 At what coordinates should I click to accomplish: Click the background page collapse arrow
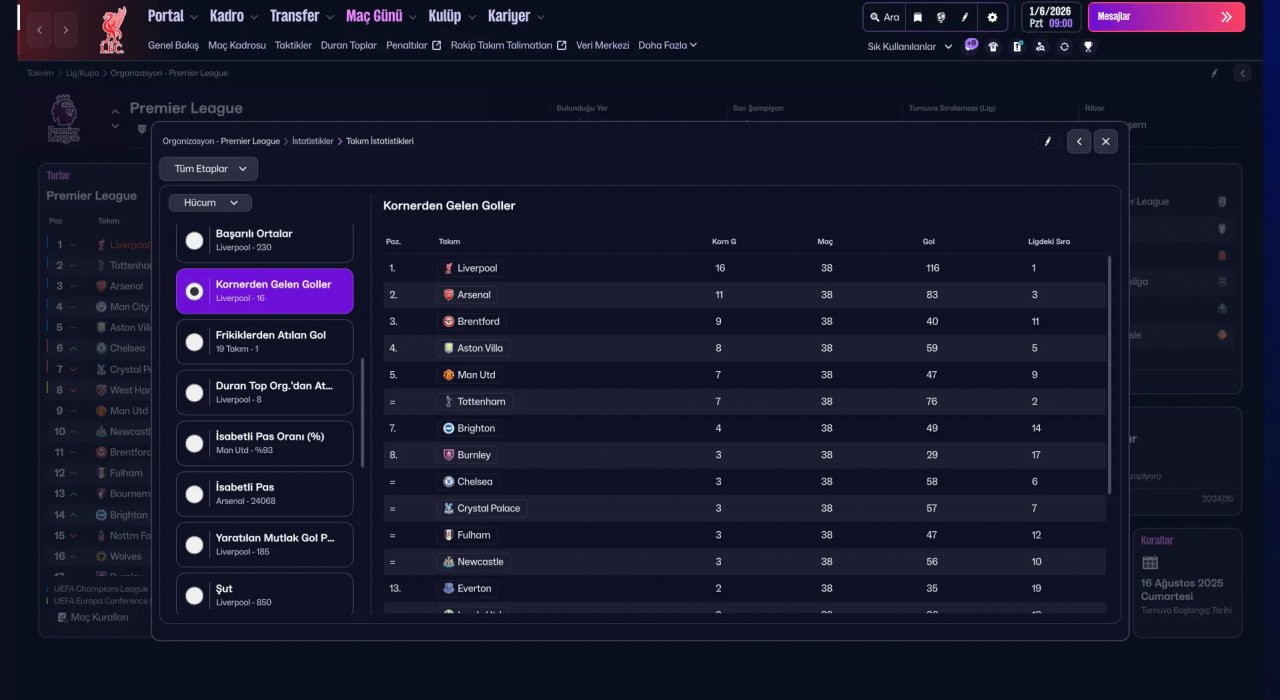pos(1242,73)
